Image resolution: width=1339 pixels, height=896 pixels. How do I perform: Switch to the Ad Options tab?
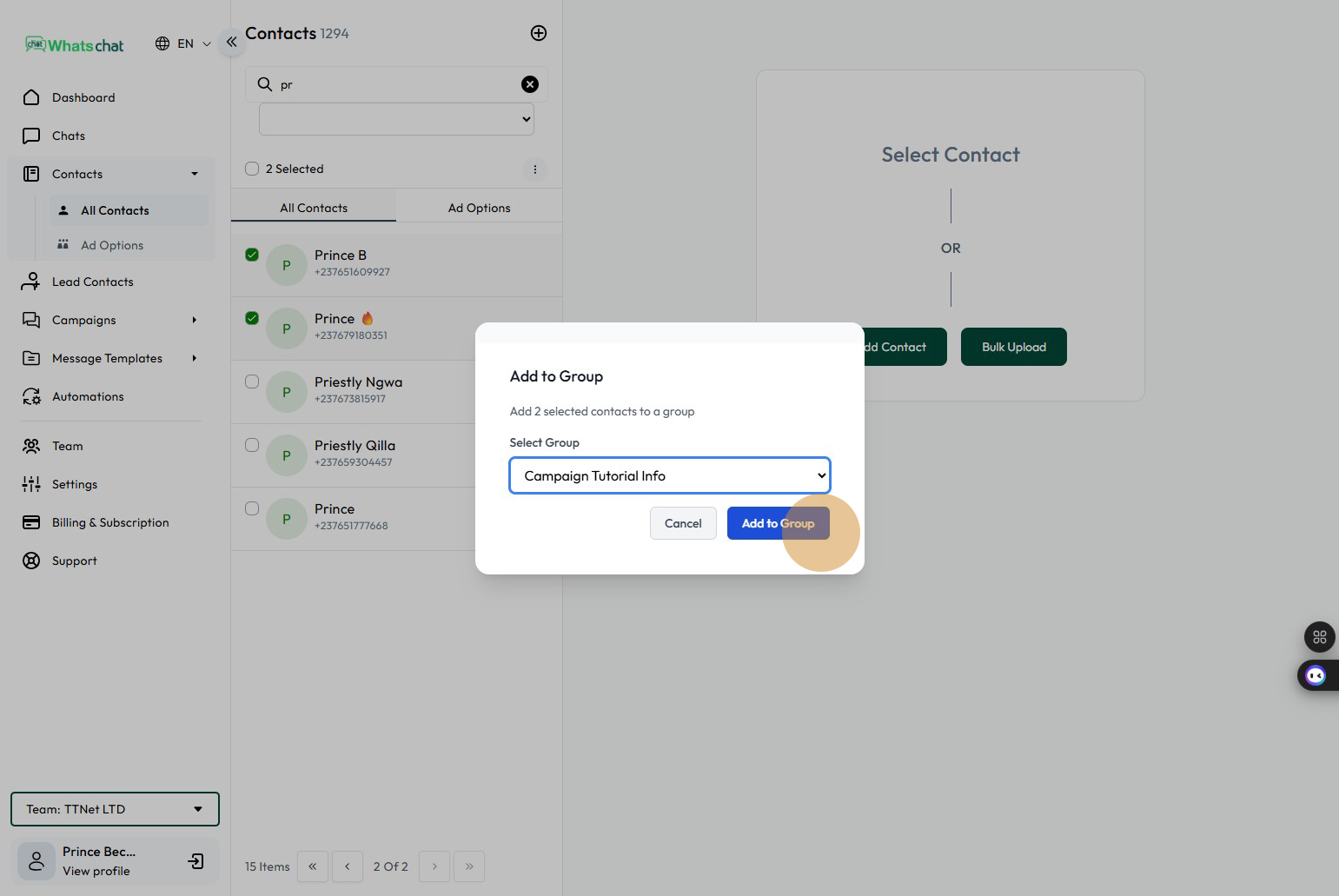tap(479, 208)
